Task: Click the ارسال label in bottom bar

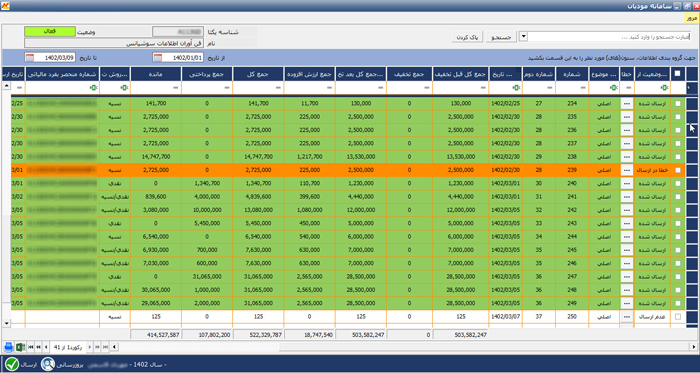Action: point(29,365)
